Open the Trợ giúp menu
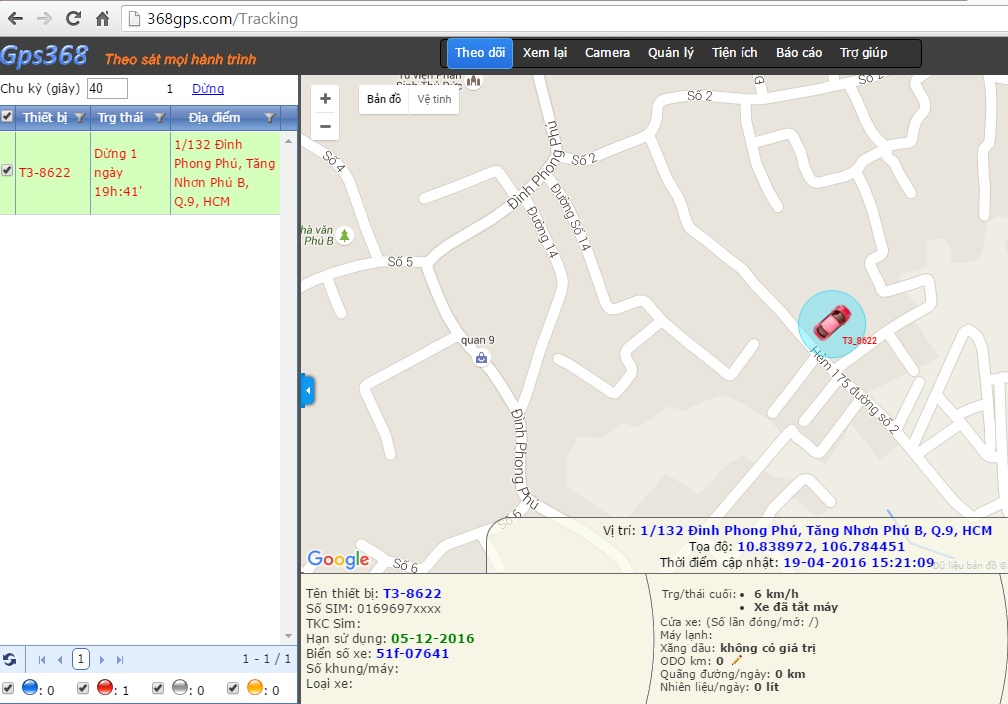The height and width of the screenshot is (704, 1008). click(x=863, y=53)
